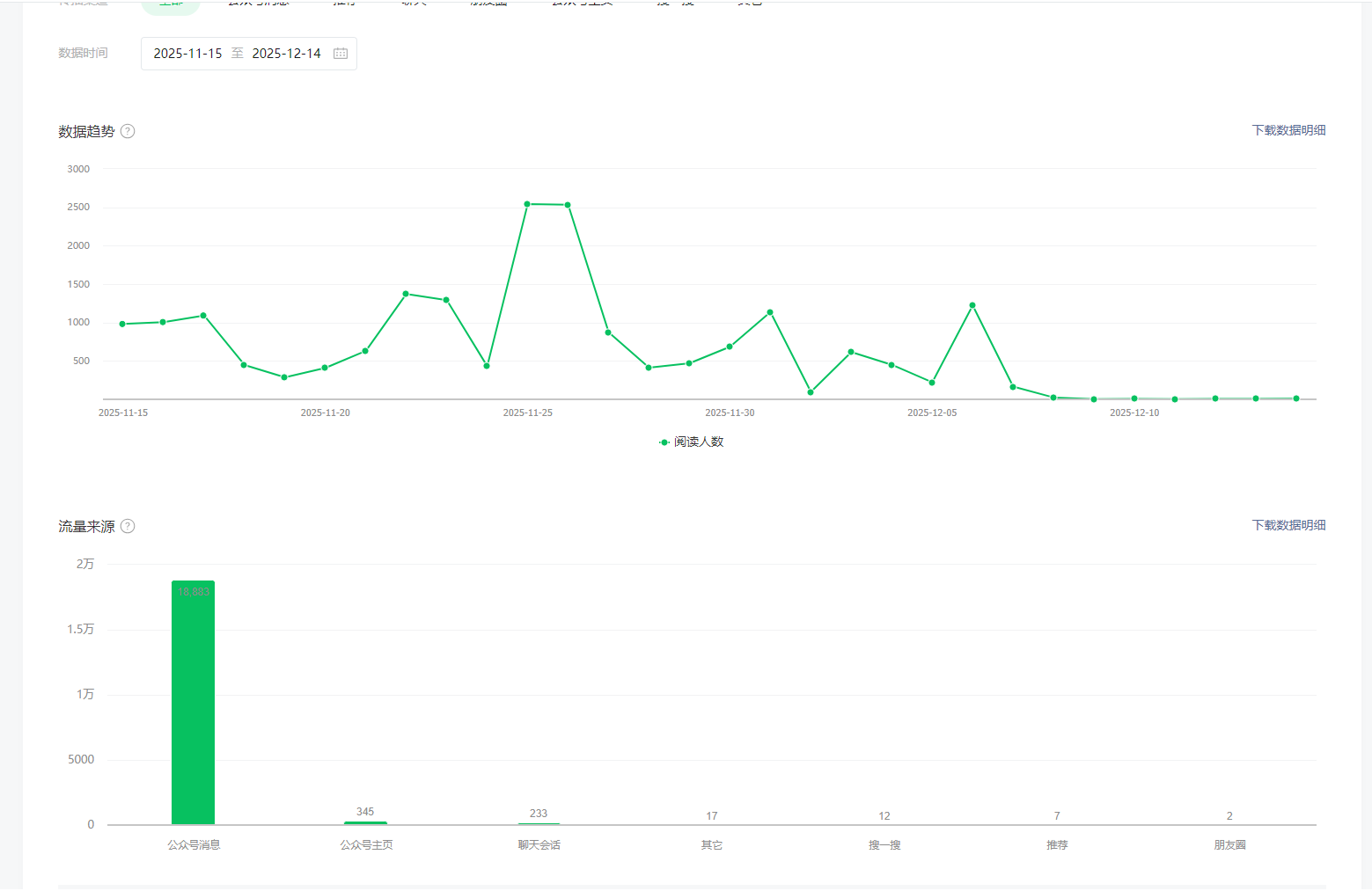Download data details for 数据趋势 chart

pyautogui.click(x=1288, y=130)
